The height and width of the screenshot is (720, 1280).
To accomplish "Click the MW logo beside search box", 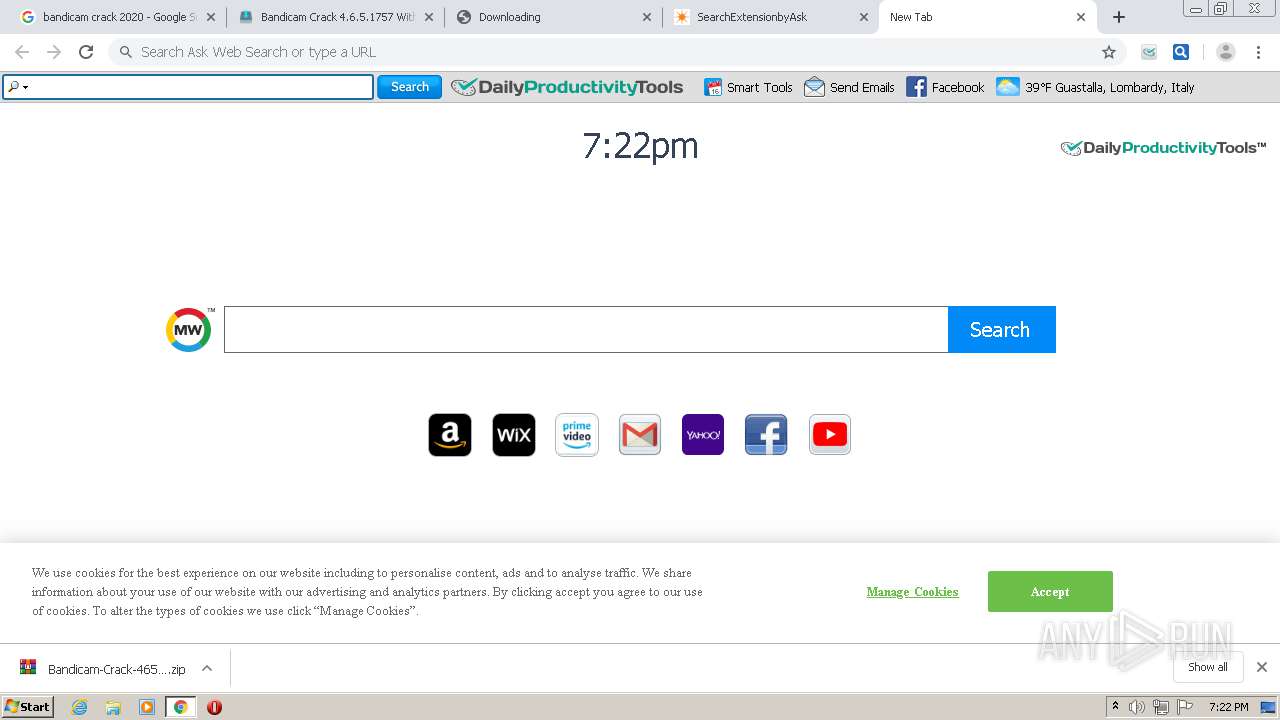I will click(189, 330).
